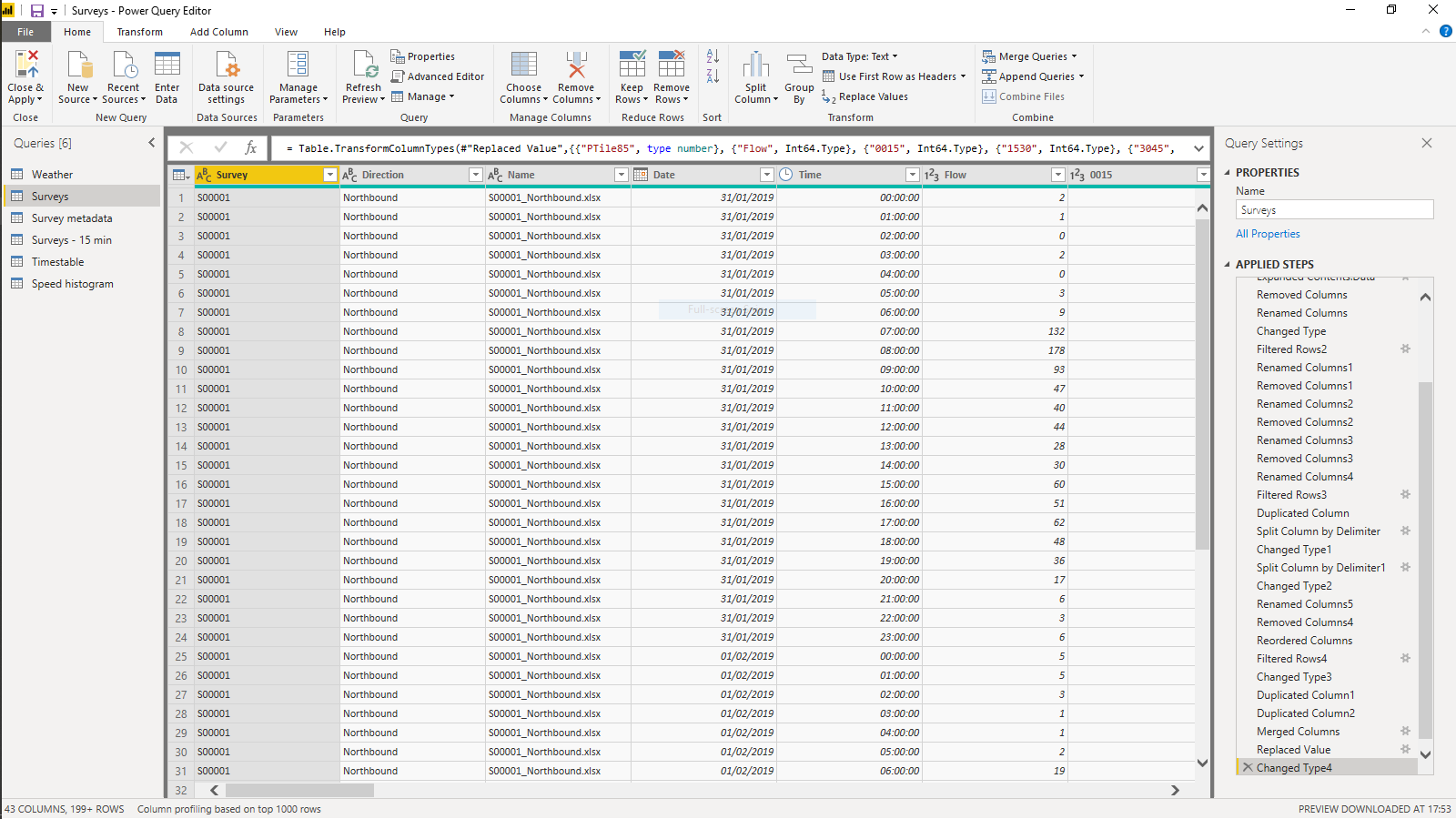Select Survey metadata query
Viewport: 1456px width, 819px height.
tap(82, 218)
